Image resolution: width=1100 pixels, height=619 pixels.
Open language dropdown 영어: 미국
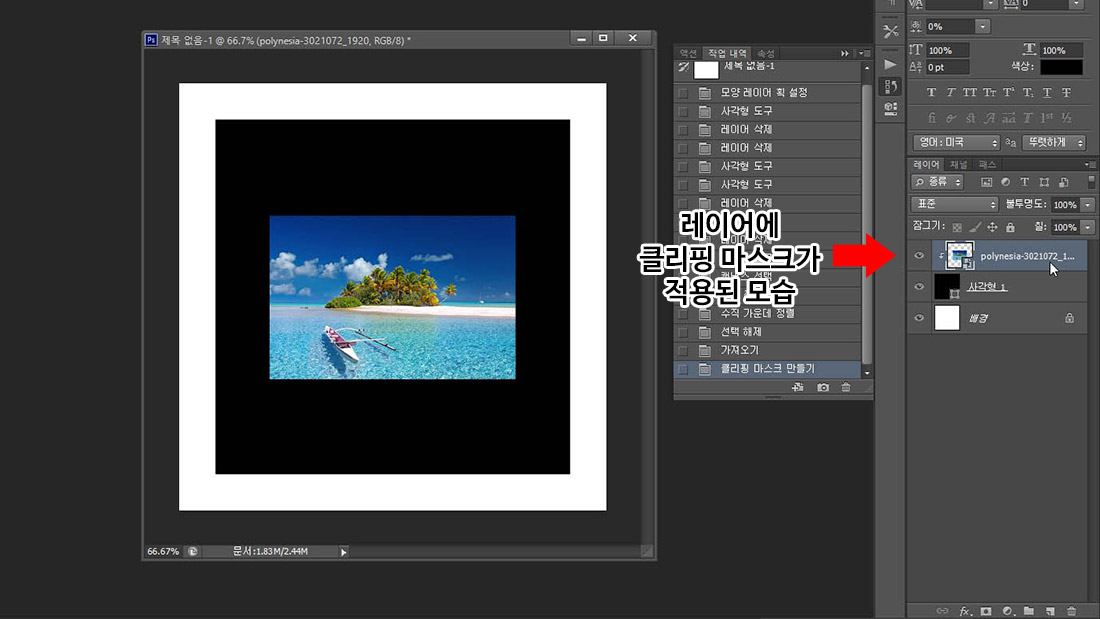pyautogui.click(x=955, y=142)
